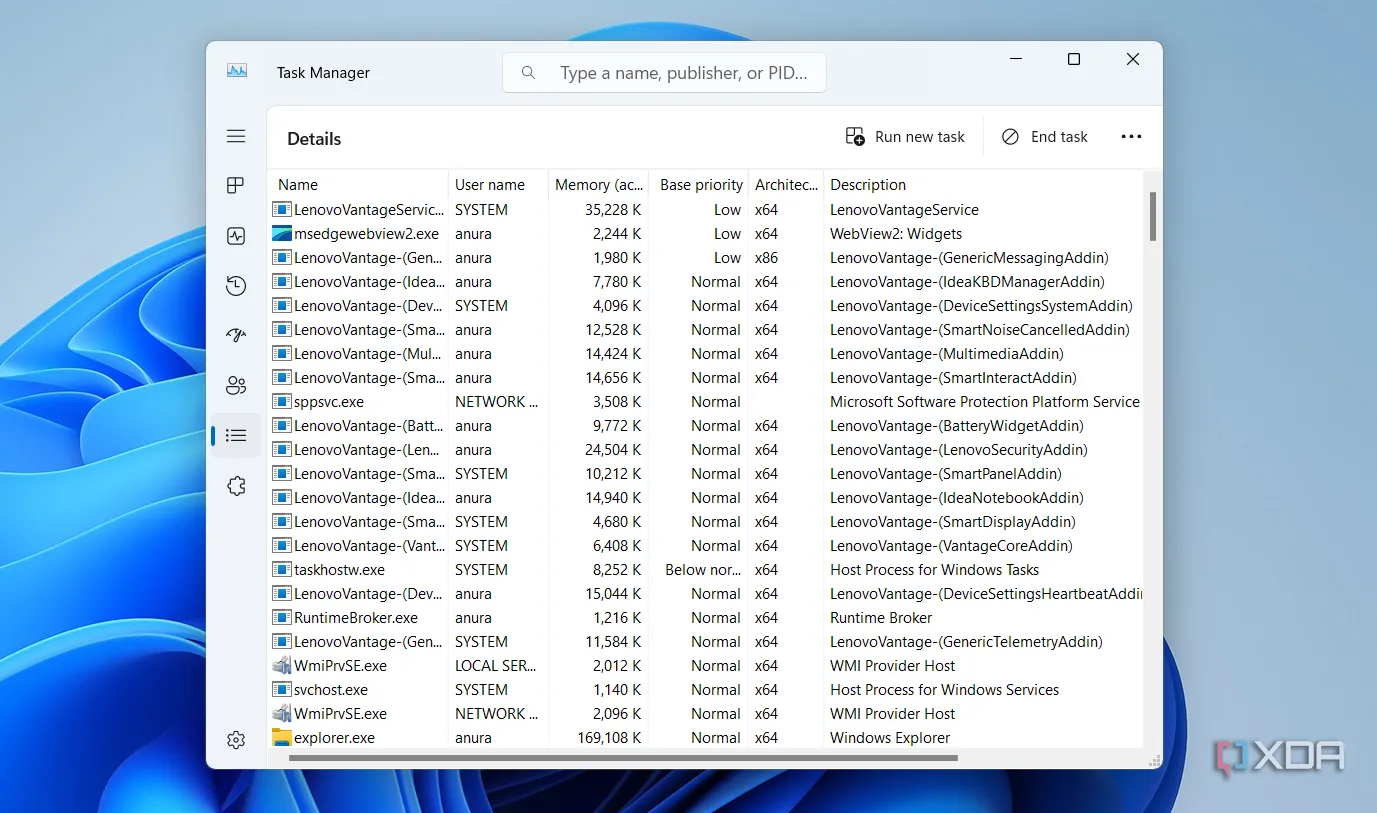Sort by Base priority column header
Image resolution: width=1377 pixels, height=813 pixels.
coord(701,185)
